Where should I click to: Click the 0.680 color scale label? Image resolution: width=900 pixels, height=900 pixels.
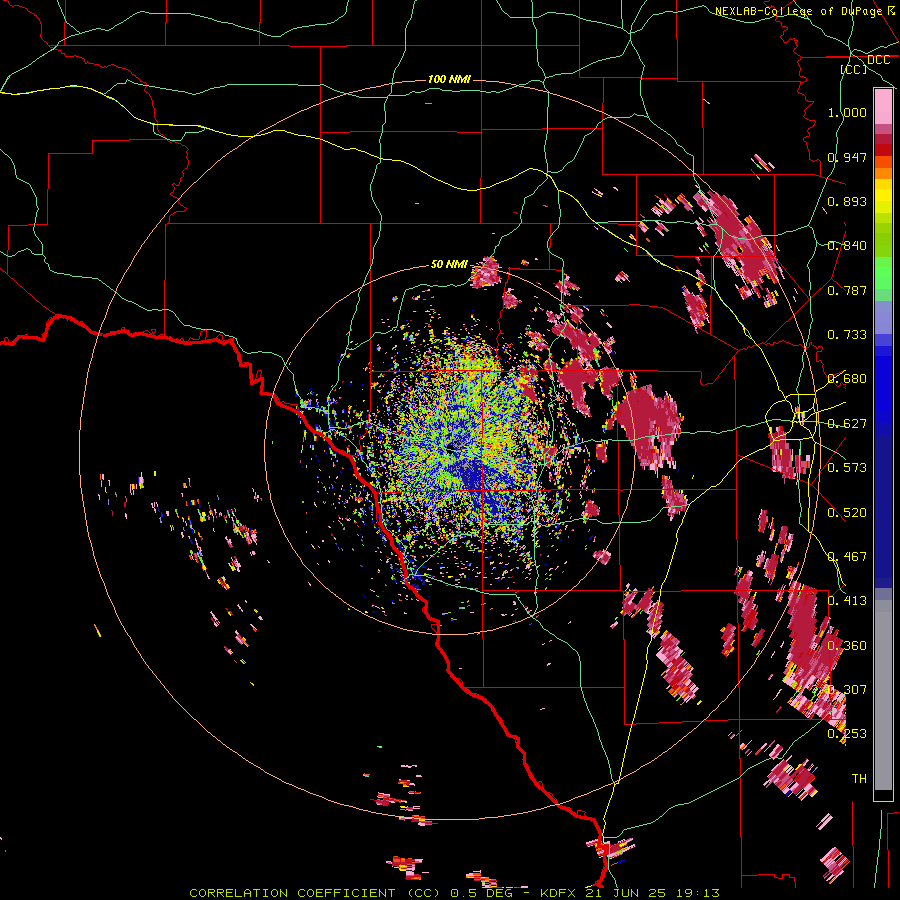click(x=847, y=379)
